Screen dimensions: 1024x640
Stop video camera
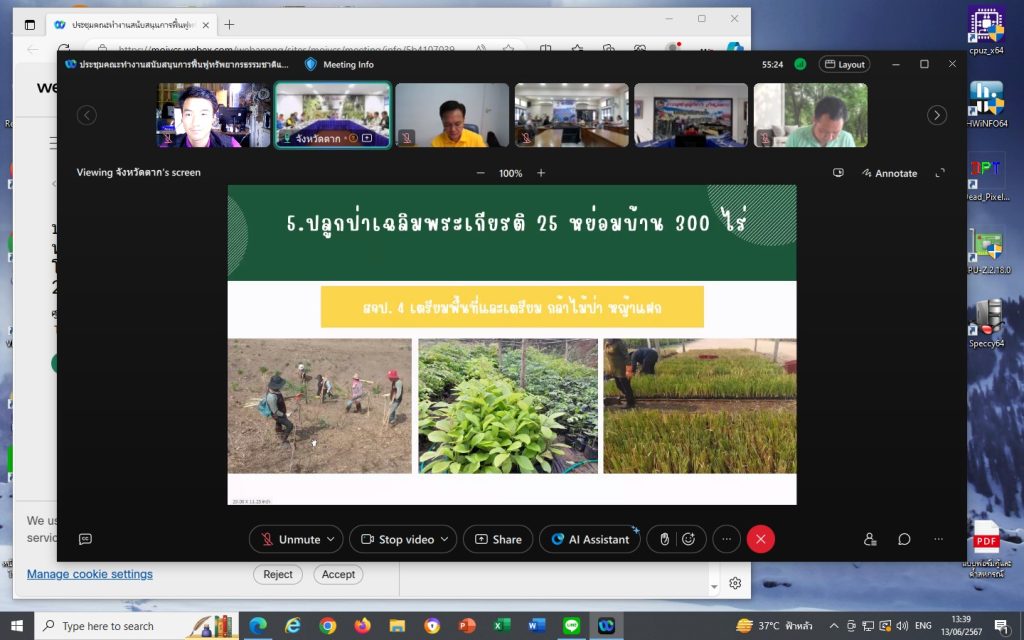pos(398,539)
